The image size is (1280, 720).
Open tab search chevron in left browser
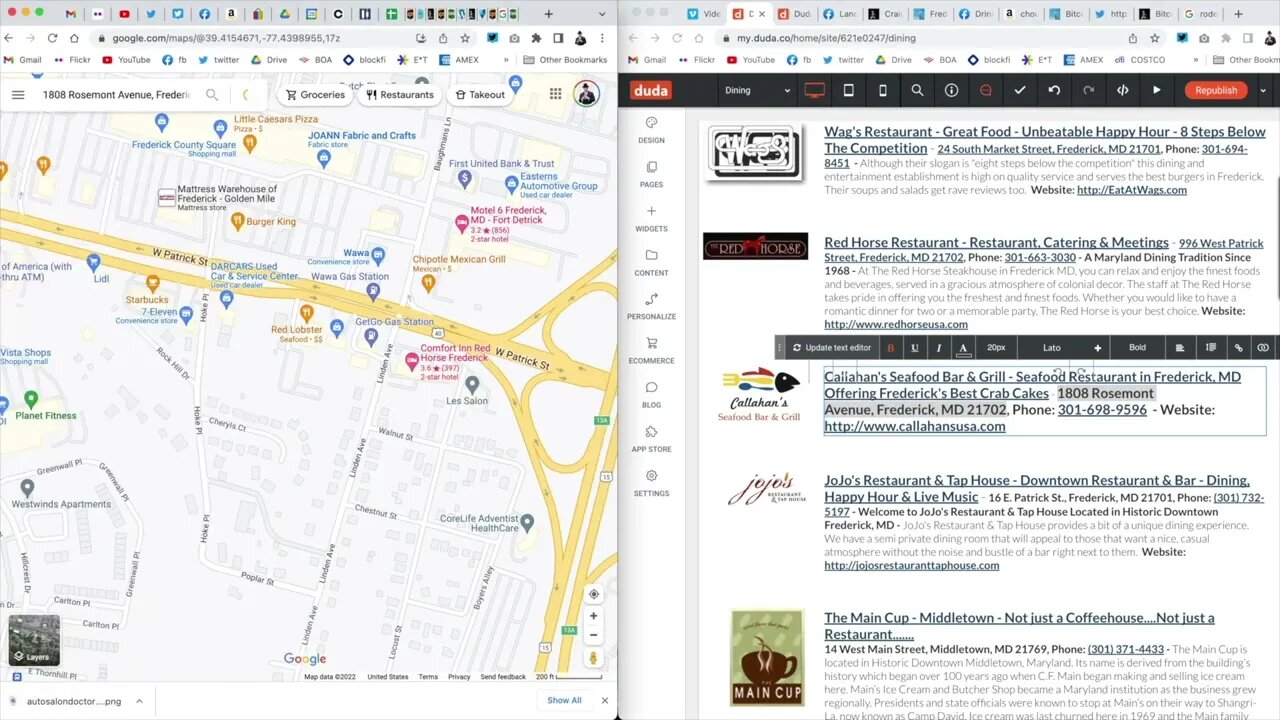pos(600,14)
